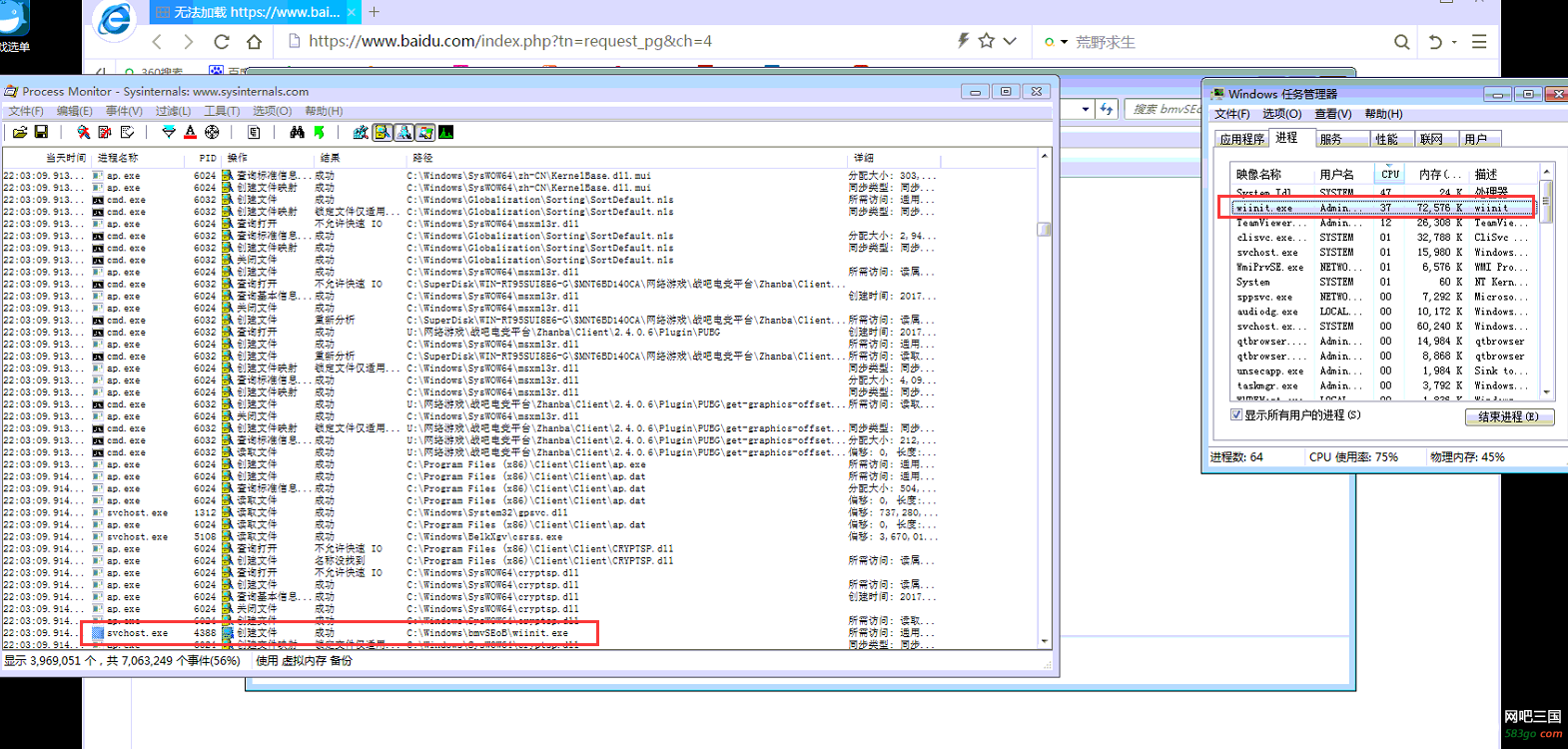Click the browser URL address field

coord(599,41)
